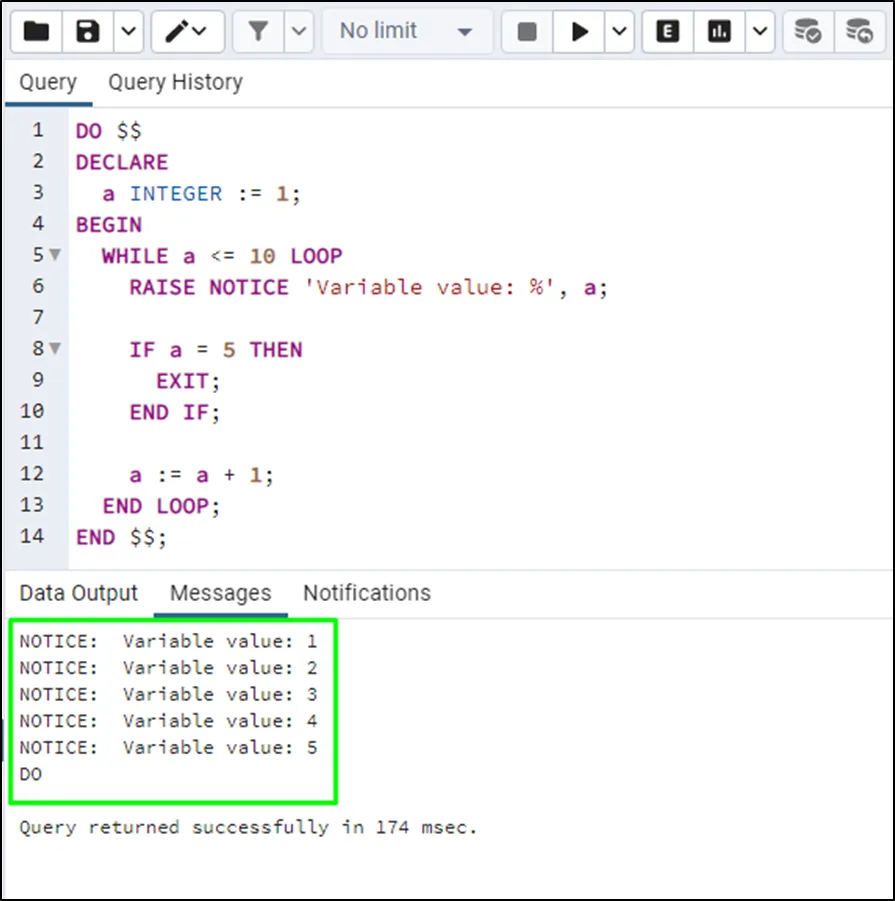
Task: Open the explain settings dropdown arrow
Action: 759,32
